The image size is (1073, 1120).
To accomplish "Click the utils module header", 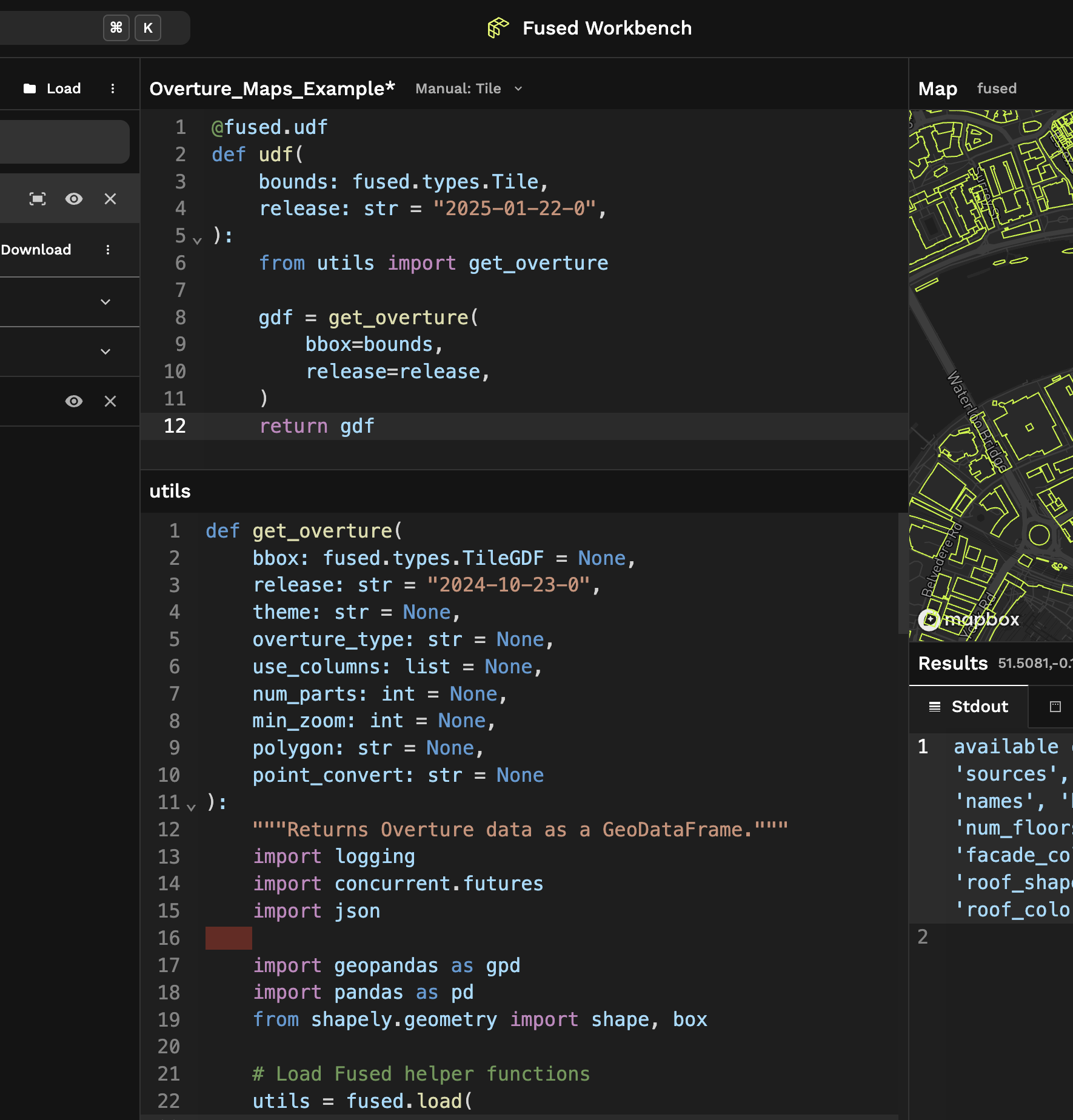I will coord(170,491).
